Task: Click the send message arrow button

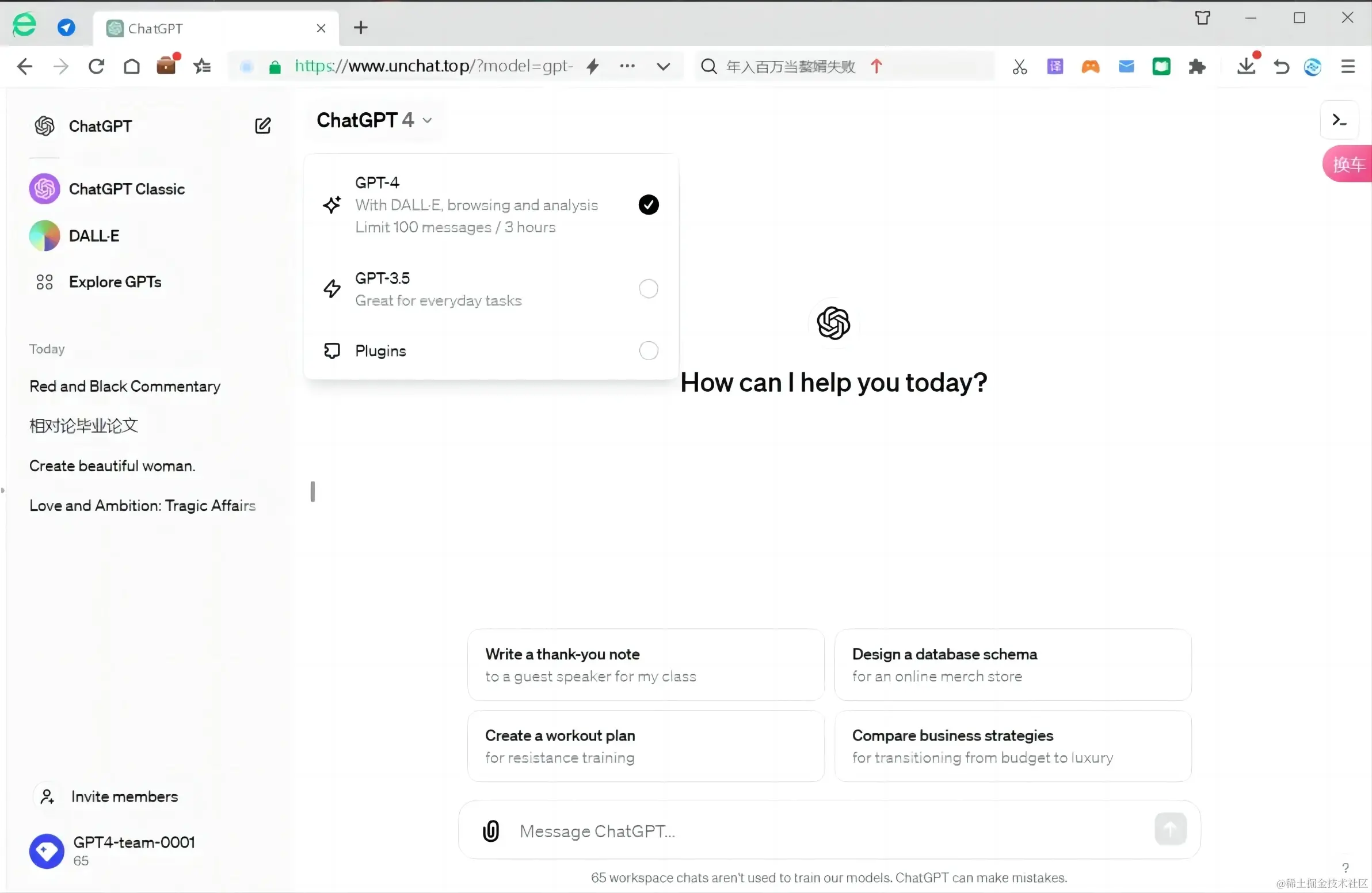Action: pyautogui.click(x=1170, y=829)
